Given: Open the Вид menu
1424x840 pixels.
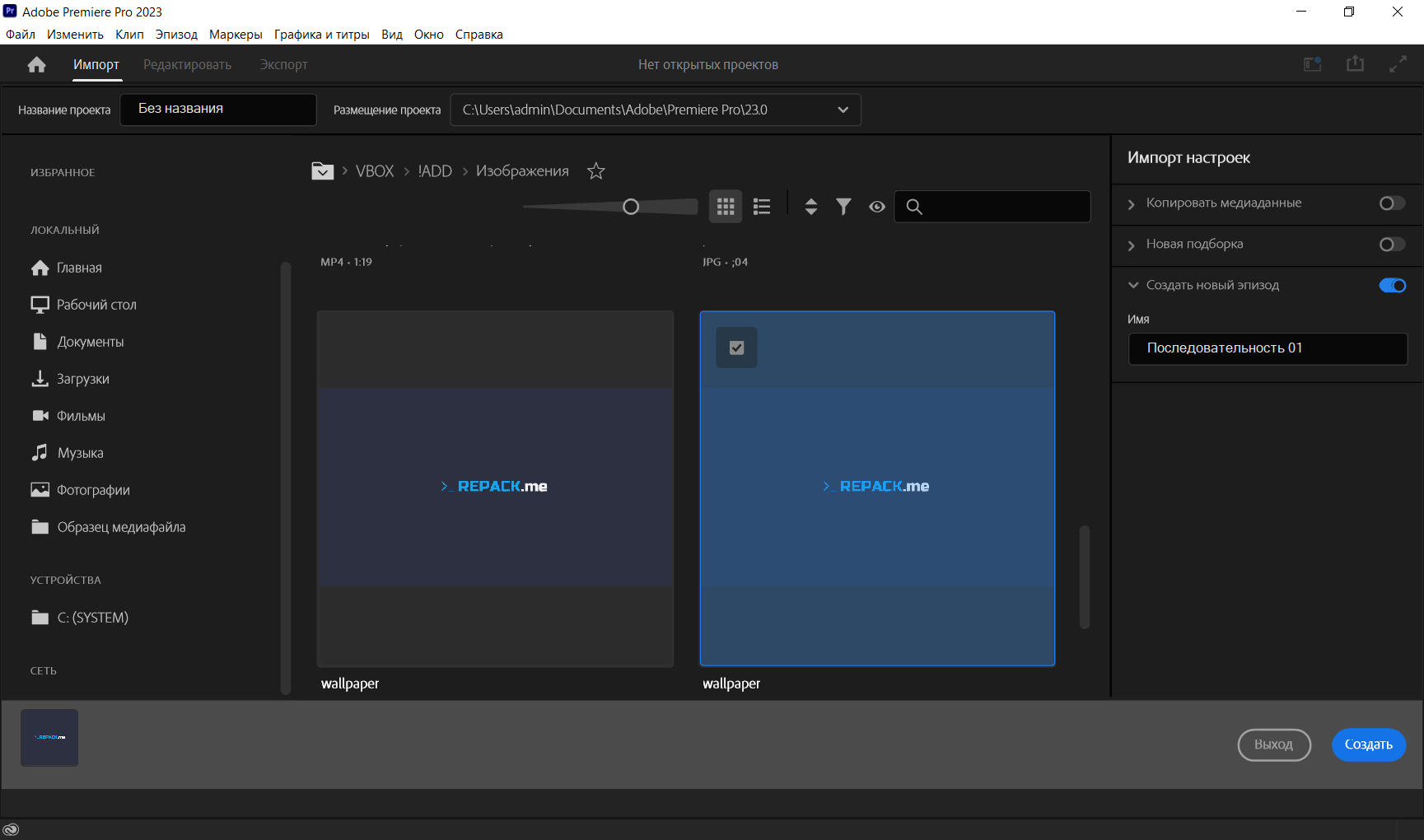Looking at the screenshot, I should 392,35.
